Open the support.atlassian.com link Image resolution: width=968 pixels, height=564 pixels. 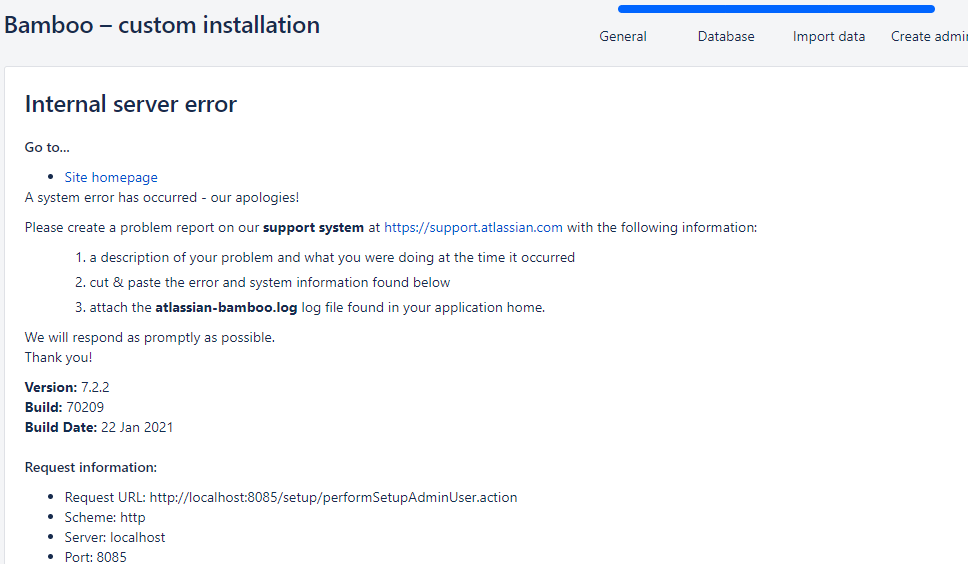point(474,228)
